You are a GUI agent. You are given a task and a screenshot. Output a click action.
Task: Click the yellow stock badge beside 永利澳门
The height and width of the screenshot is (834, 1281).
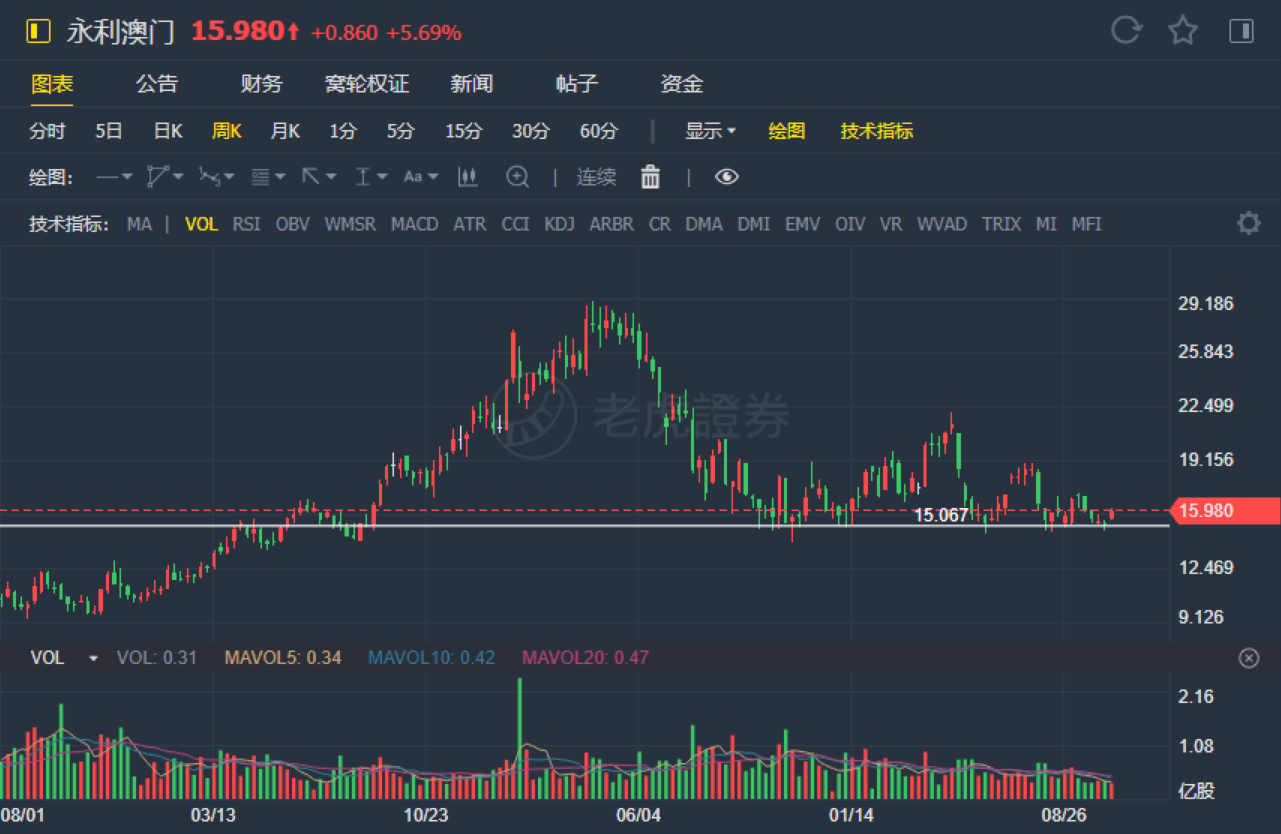click(x=38, y=32)
